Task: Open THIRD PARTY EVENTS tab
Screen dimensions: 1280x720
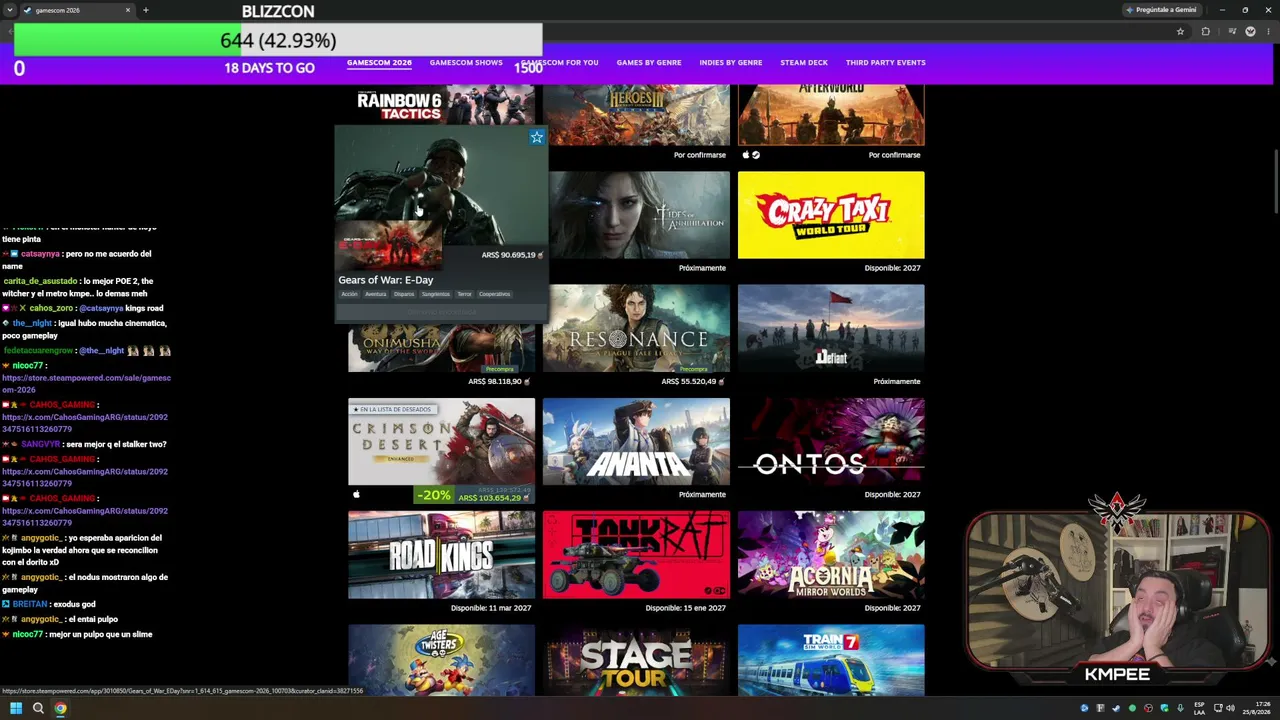Action: point(886,62)
